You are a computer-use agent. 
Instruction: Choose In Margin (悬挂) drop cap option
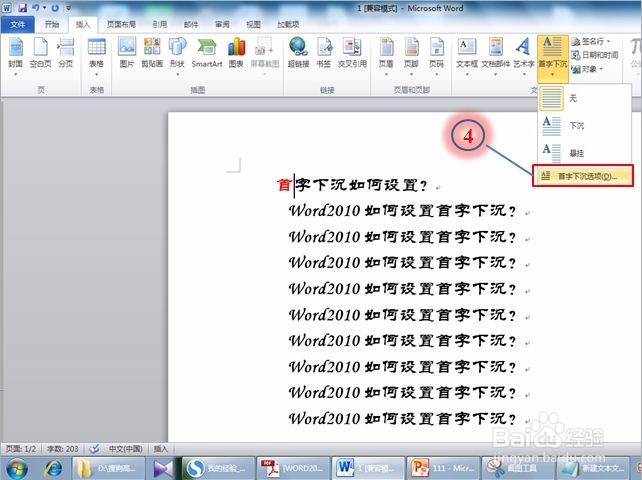point(584,153)
